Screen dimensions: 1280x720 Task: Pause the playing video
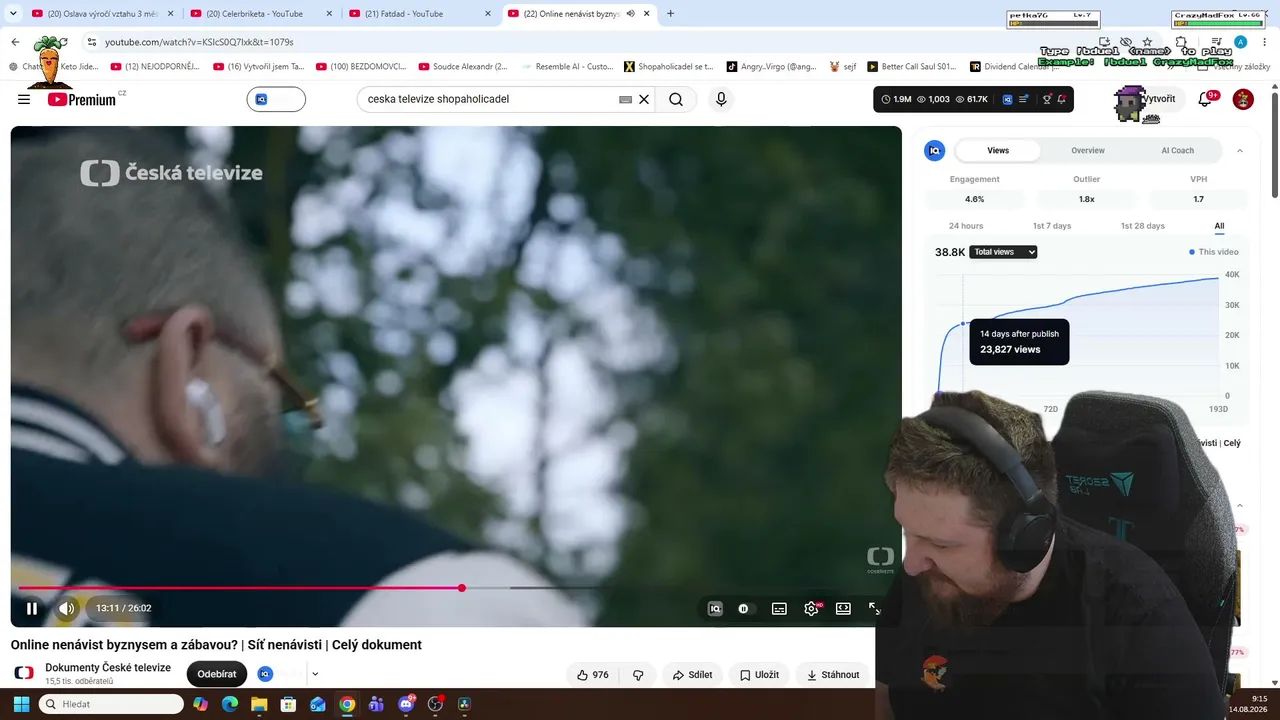[32, 608]
